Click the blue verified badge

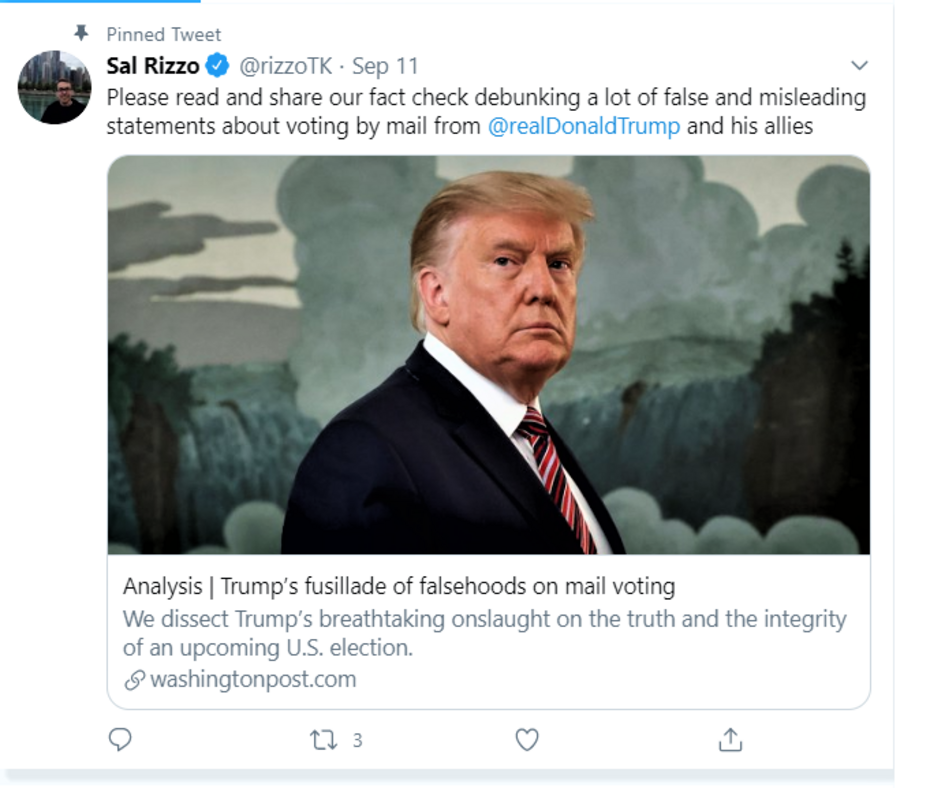click(x=217, y=67)
